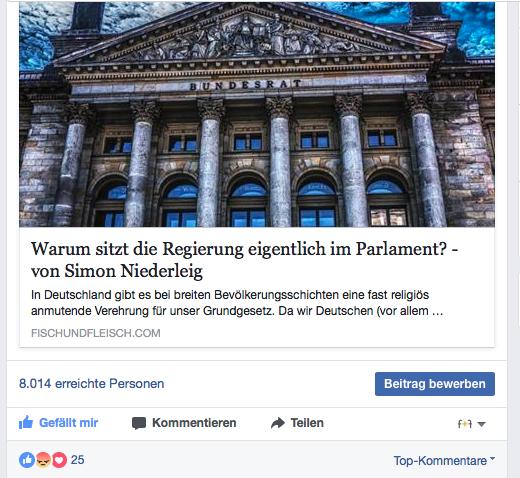Click the article description starting In Deutschland

pyautogui.click(x=237, y=303)
